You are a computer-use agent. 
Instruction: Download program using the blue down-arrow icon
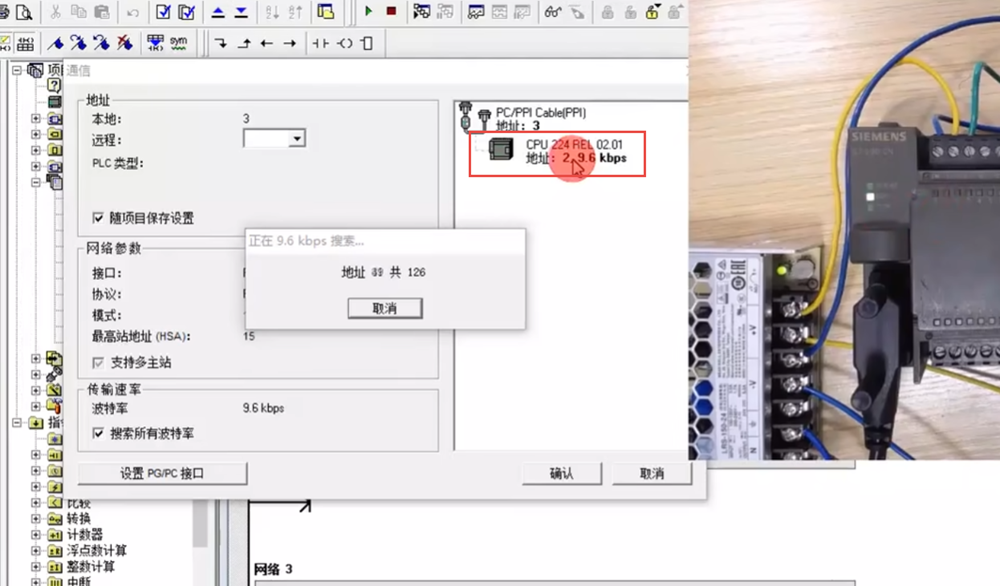241,12
